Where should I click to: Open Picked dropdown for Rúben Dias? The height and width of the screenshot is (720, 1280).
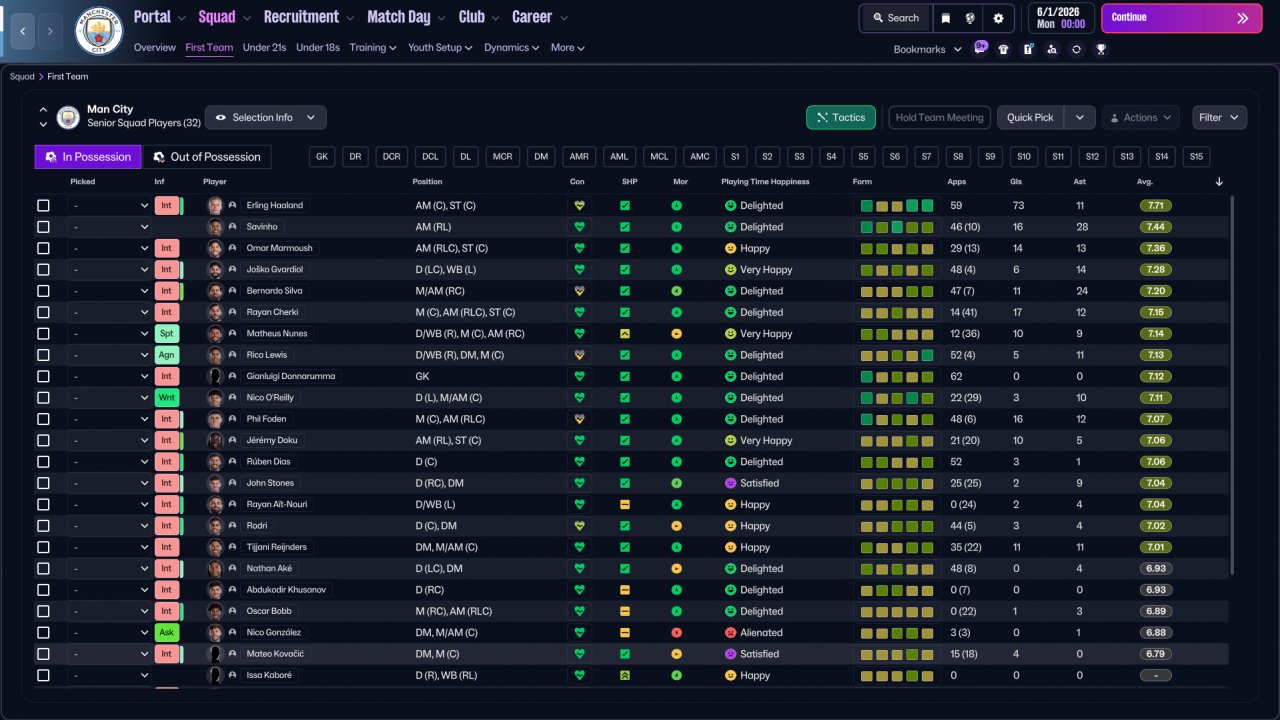[109, 462]
